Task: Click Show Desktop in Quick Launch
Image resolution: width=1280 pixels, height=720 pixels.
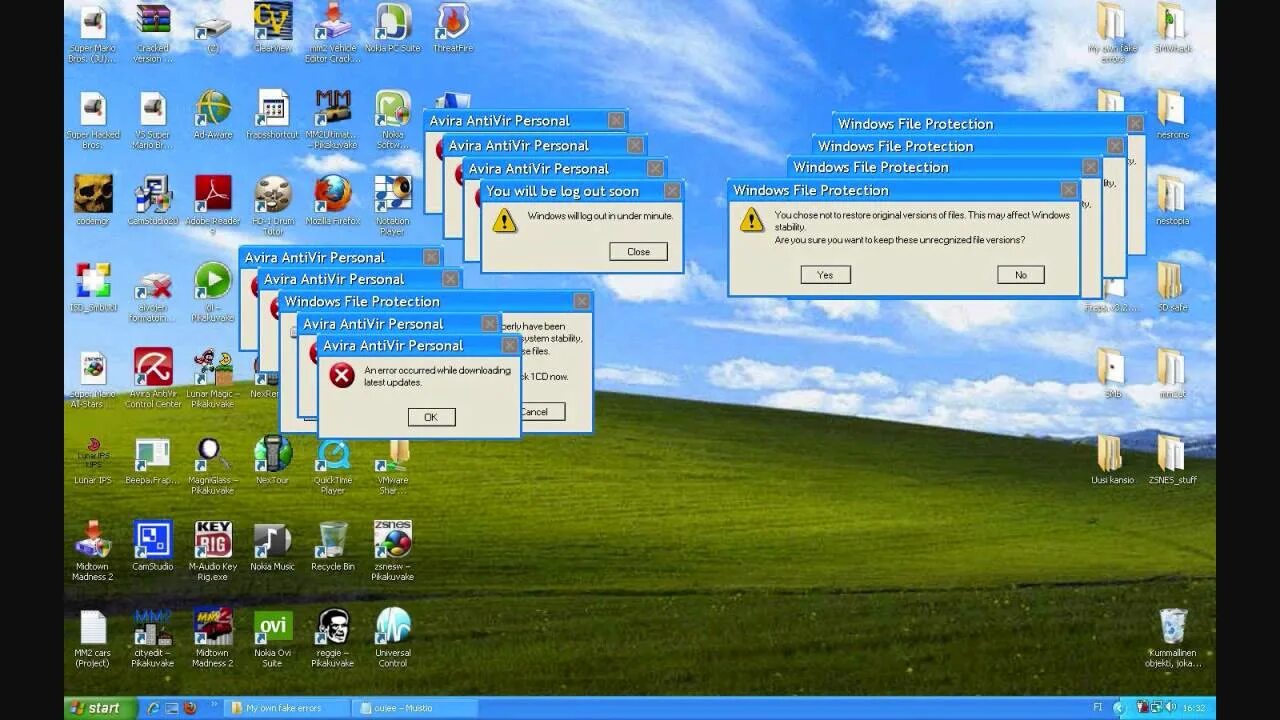Action: 171,708
